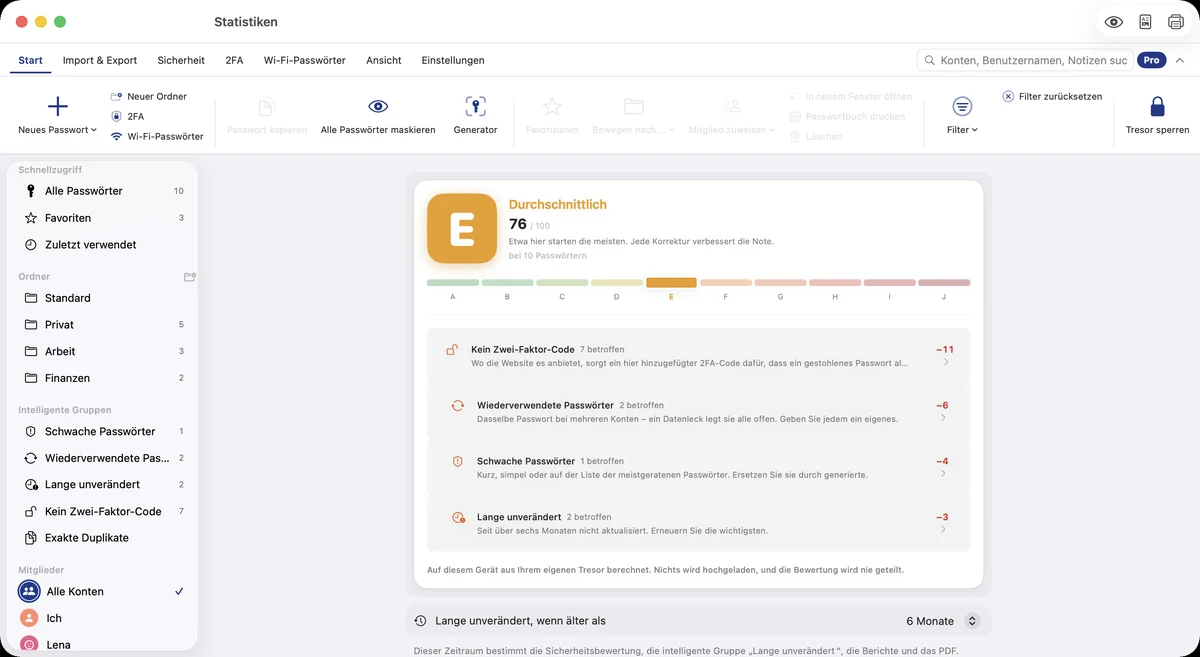1200x657 pixels.
Task: Click the 2FA shield button in the toolbar
Action: click(127, 116)
